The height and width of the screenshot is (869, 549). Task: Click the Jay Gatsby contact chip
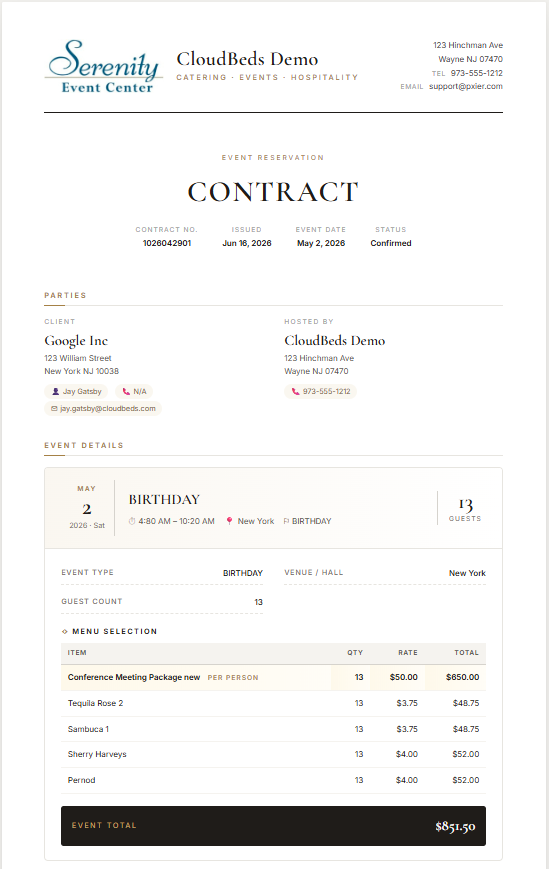76,391
